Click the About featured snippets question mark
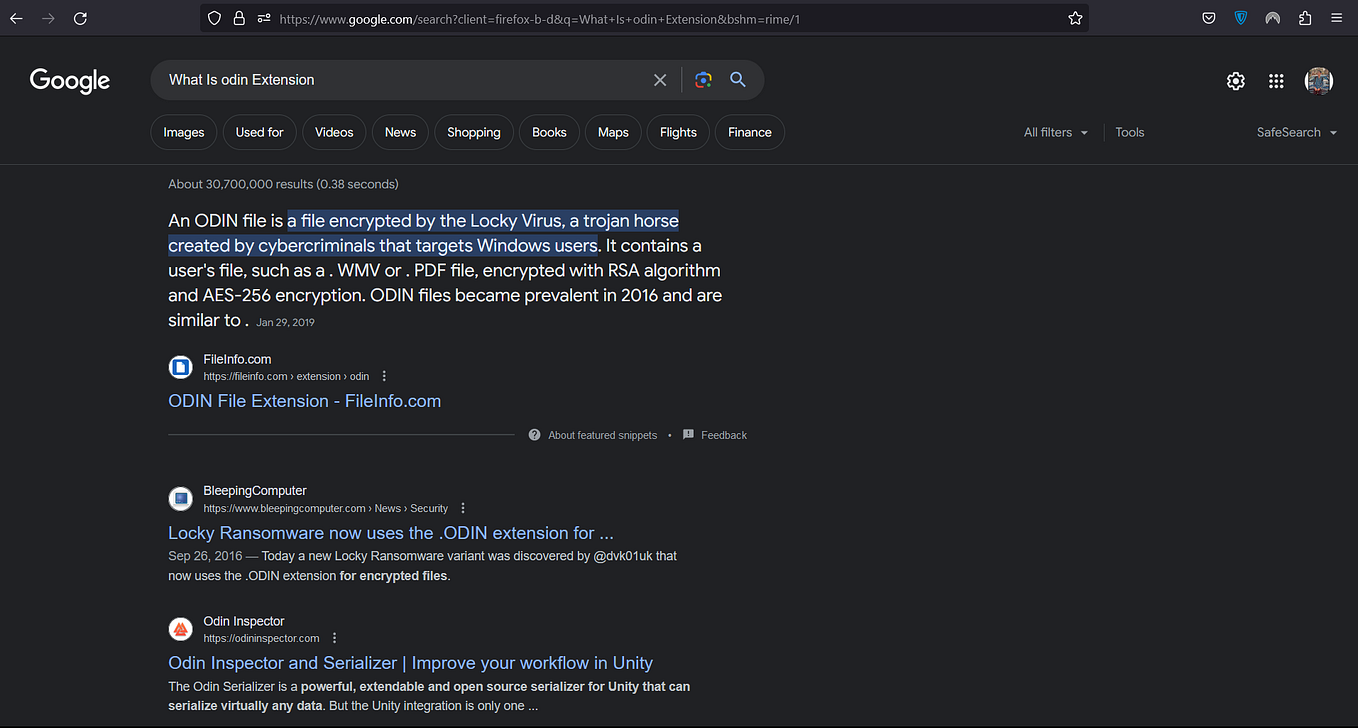1358x728 pixels. coord(534,434)
